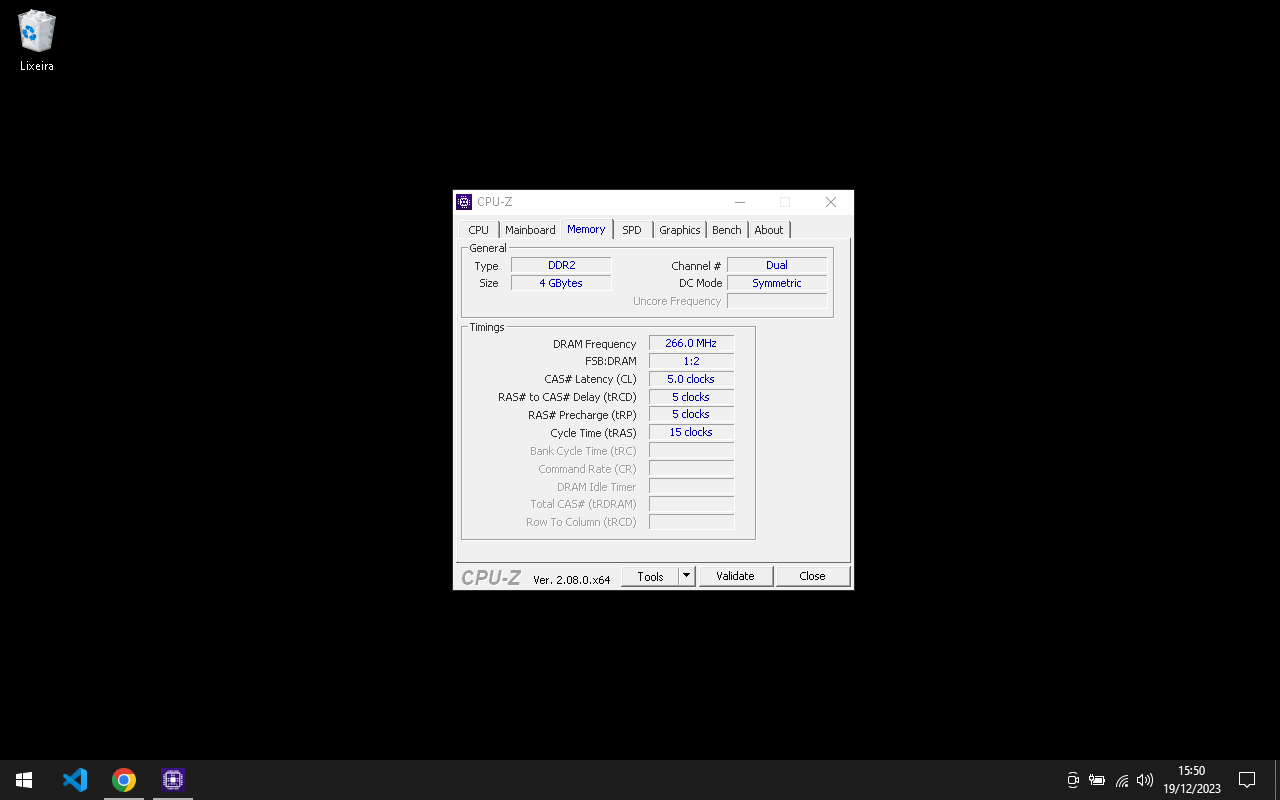The image size is (1280, 800).
Task: Click the Command Rate (CR) label
Action: pos(587,469)
